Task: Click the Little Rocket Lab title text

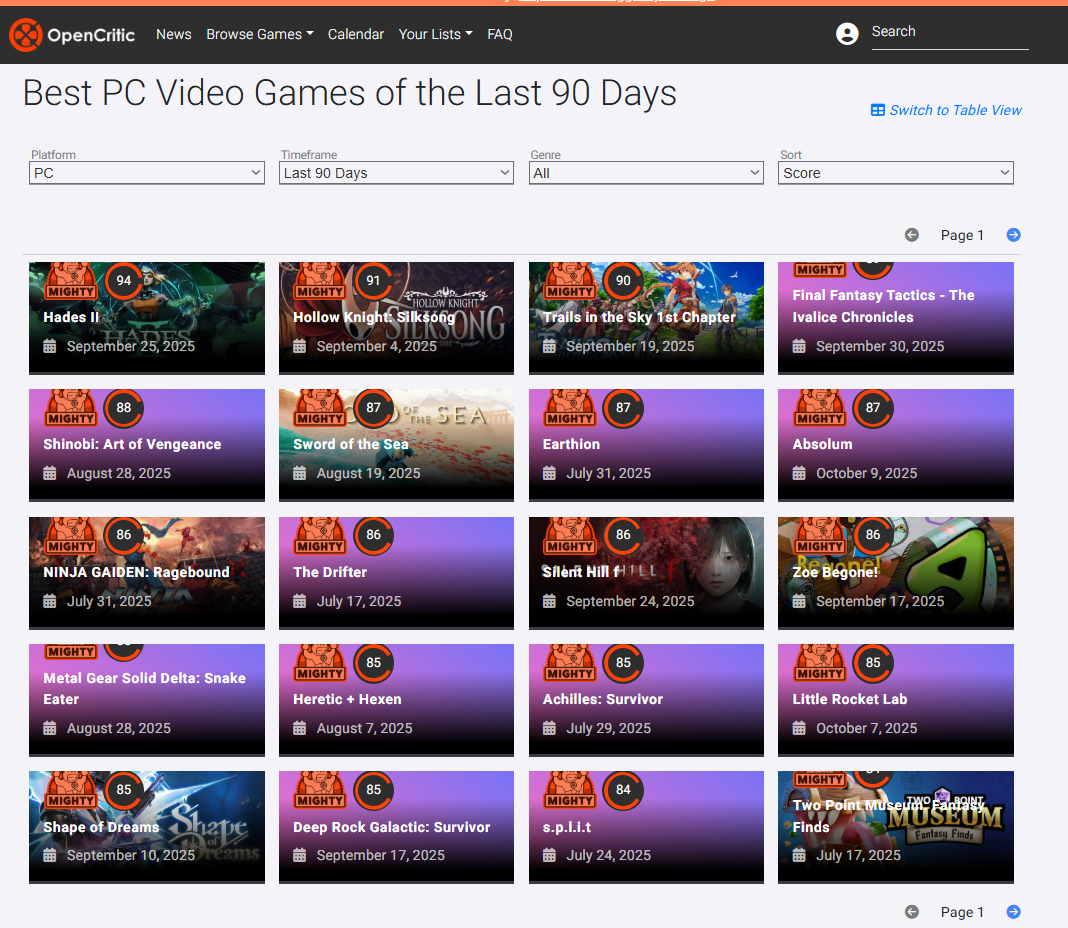Action: [x=849, y=699]
